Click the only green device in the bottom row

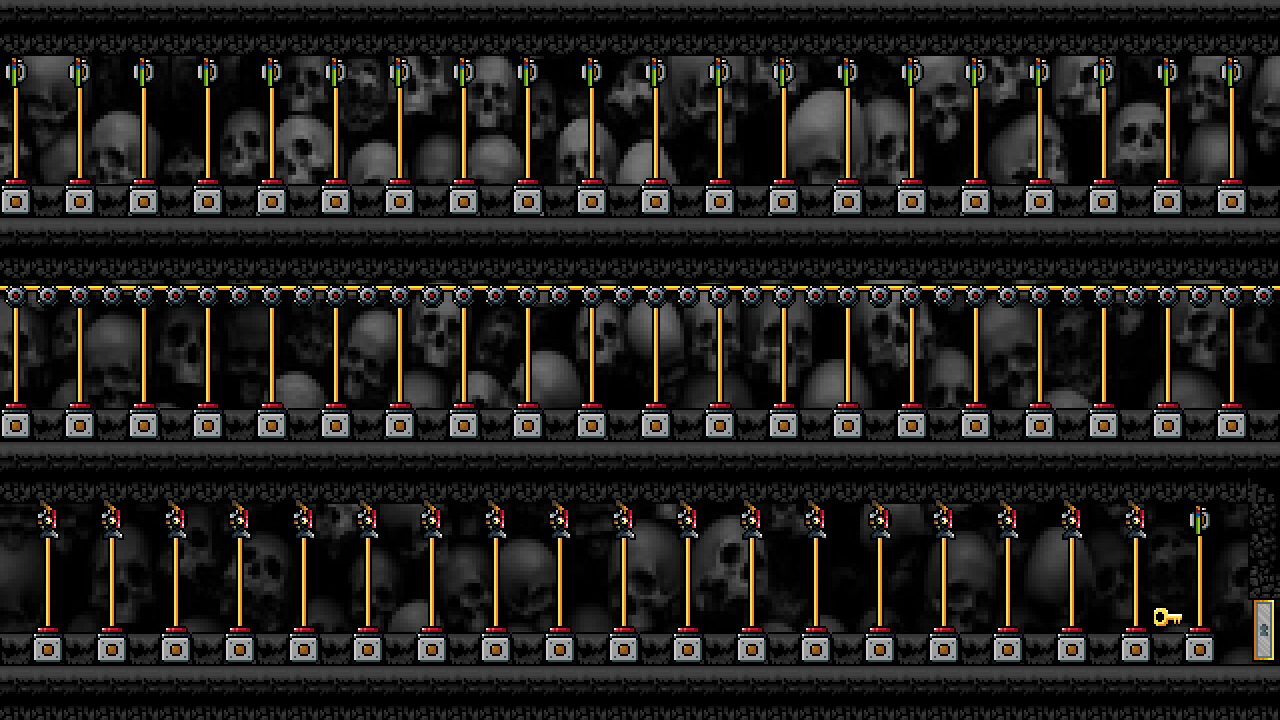pyautogui.click(x=1199, y=520)
